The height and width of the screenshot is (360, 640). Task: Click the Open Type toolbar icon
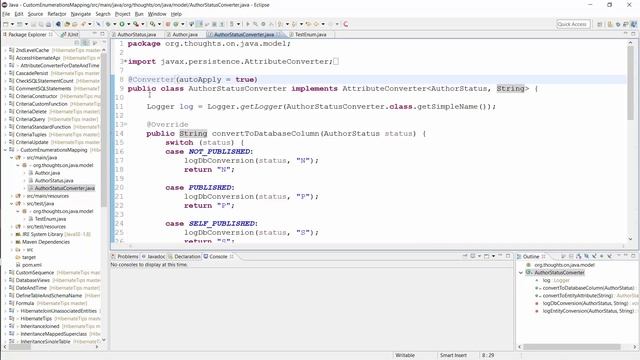(67, 24)
